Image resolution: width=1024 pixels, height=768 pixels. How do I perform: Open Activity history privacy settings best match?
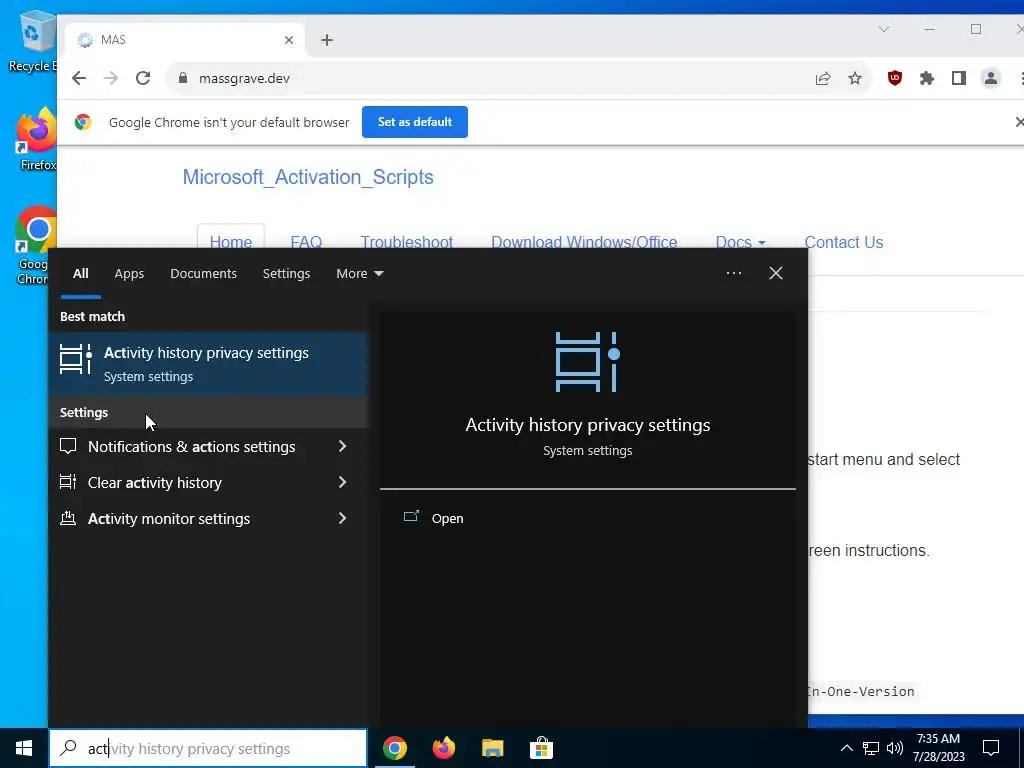point(208,364)
